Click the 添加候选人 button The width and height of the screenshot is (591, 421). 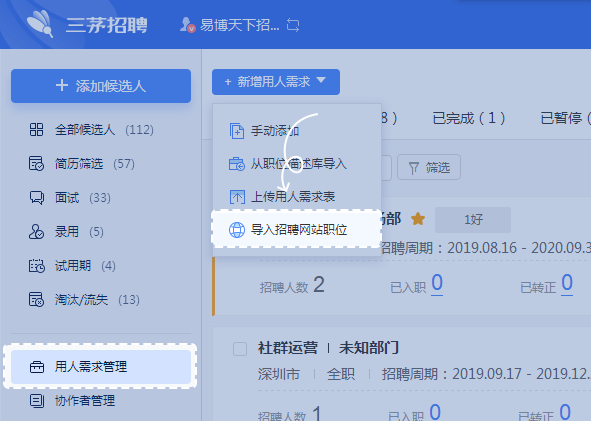click(101, 86)
